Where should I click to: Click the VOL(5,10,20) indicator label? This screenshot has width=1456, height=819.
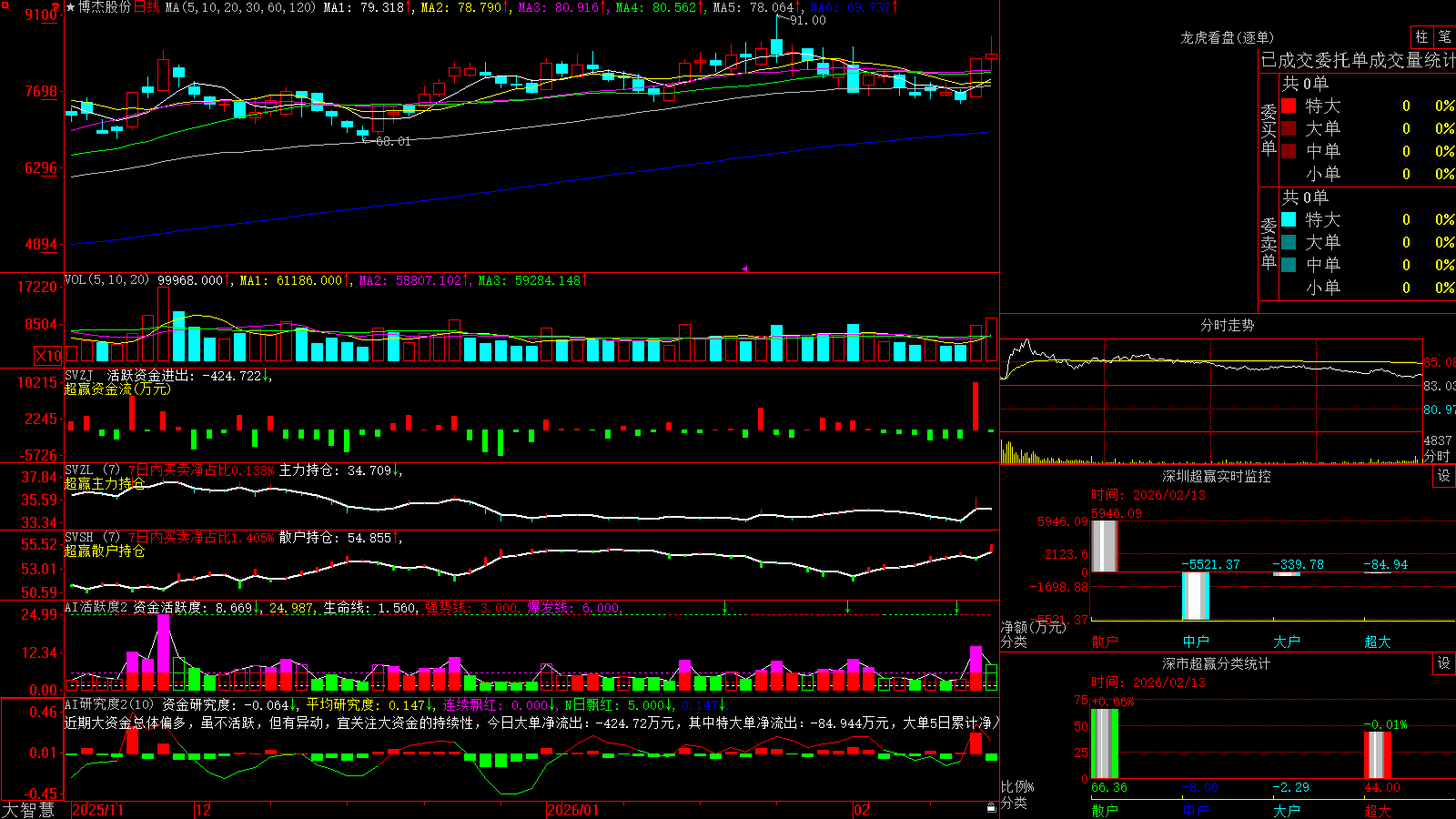(x=106, y=280)
